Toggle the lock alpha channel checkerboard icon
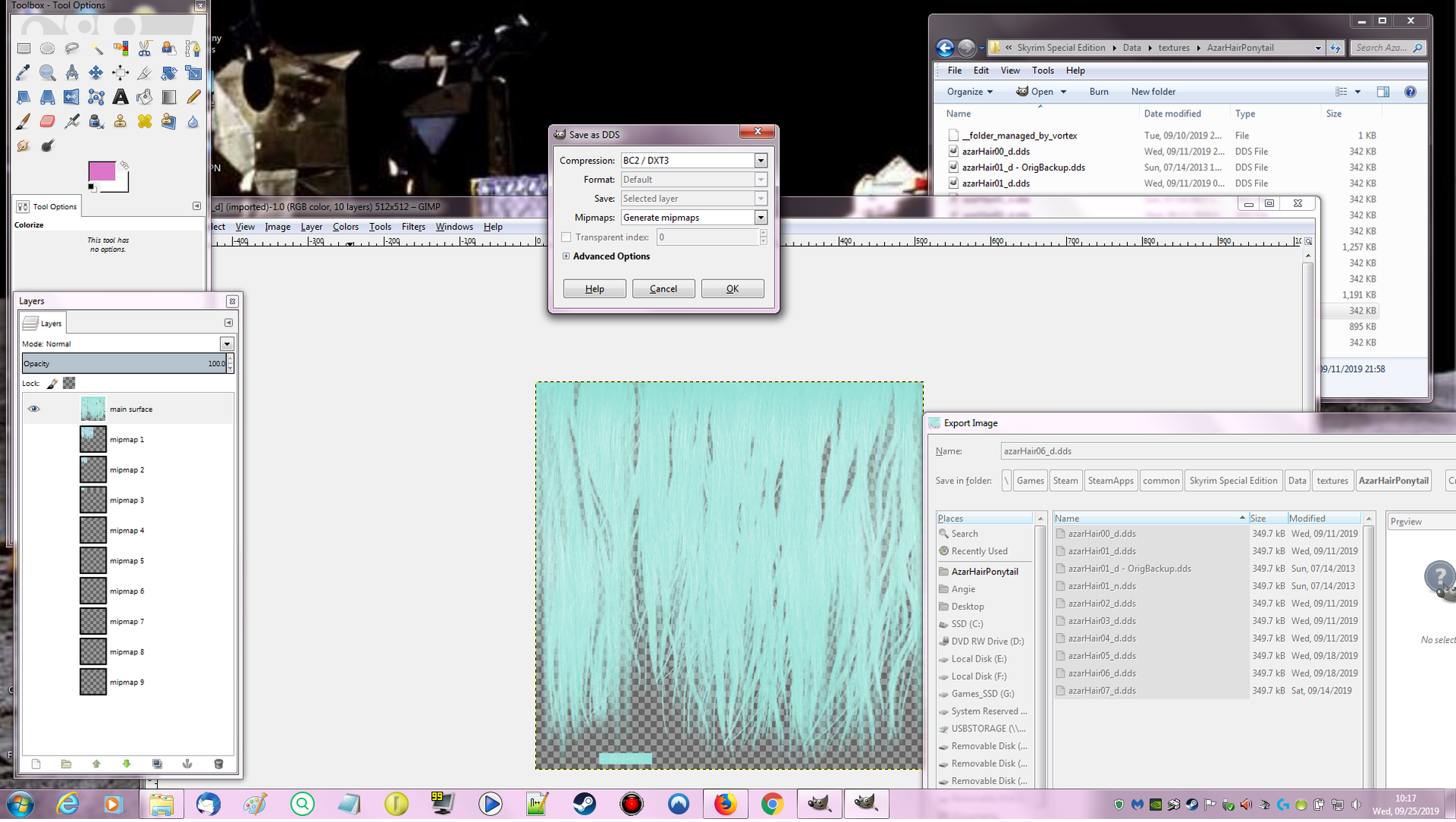The height and width of the screenshot is (822, 1456). [x=69, y=383]
